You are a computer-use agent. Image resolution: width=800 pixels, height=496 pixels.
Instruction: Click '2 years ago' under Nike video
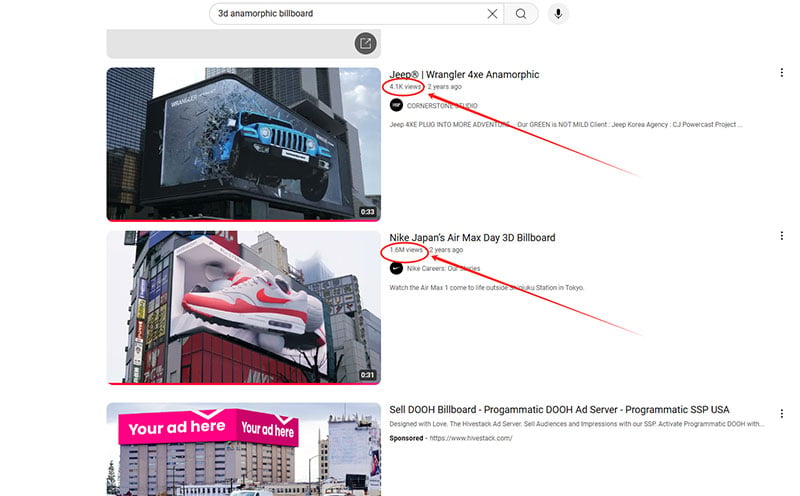[x=446, y=250]
